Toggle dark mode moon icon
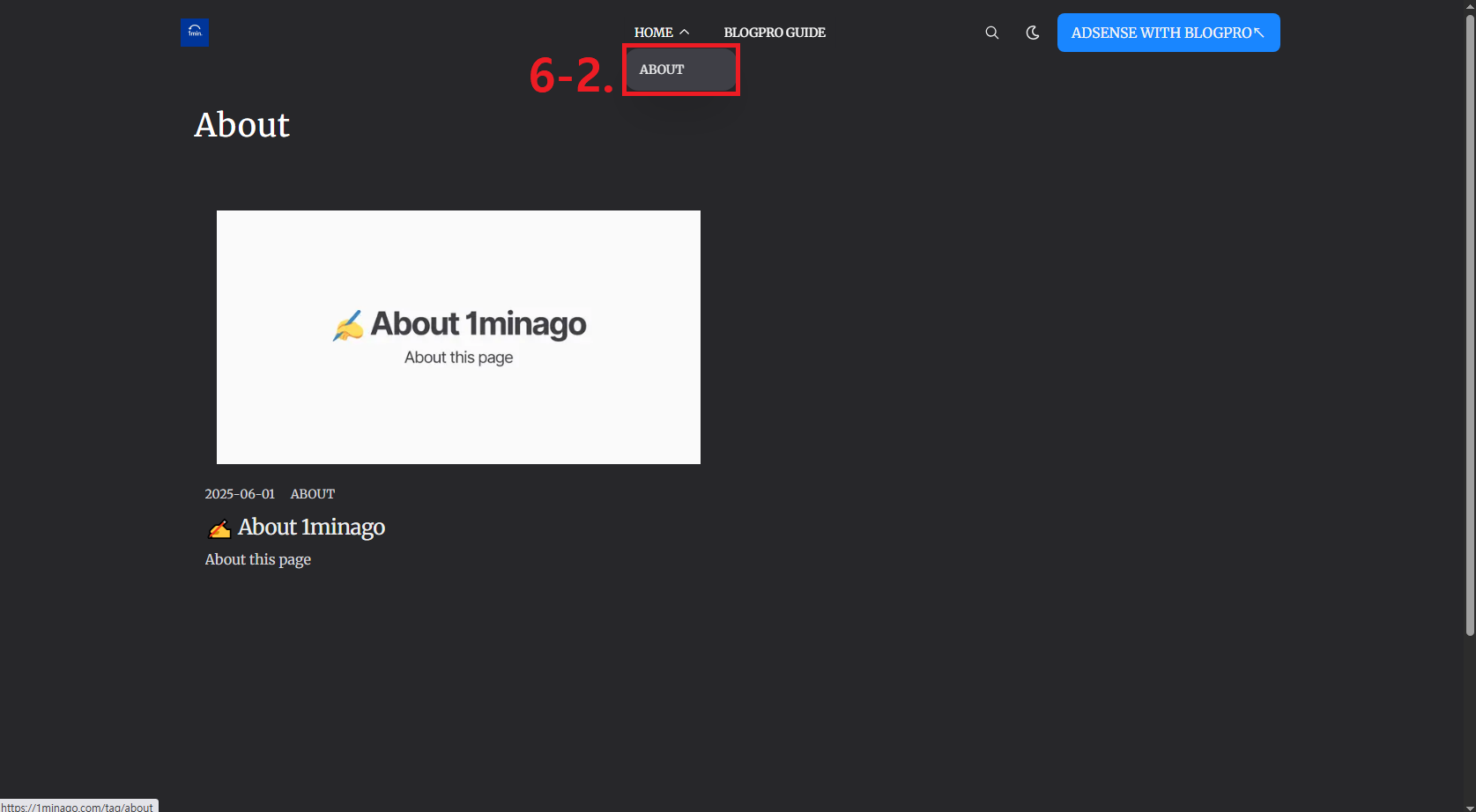Viewport: 1476px width, 812px height. (x=1033, y=33)
